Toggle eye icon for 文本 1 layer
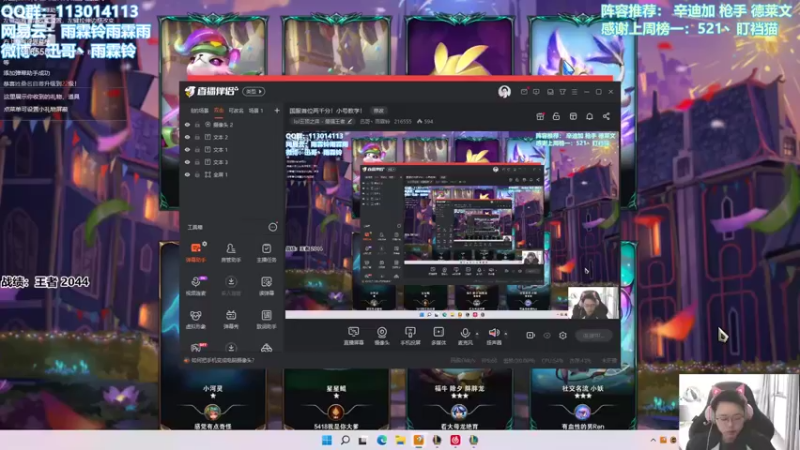Screen dimensions: 800x450 187,149
